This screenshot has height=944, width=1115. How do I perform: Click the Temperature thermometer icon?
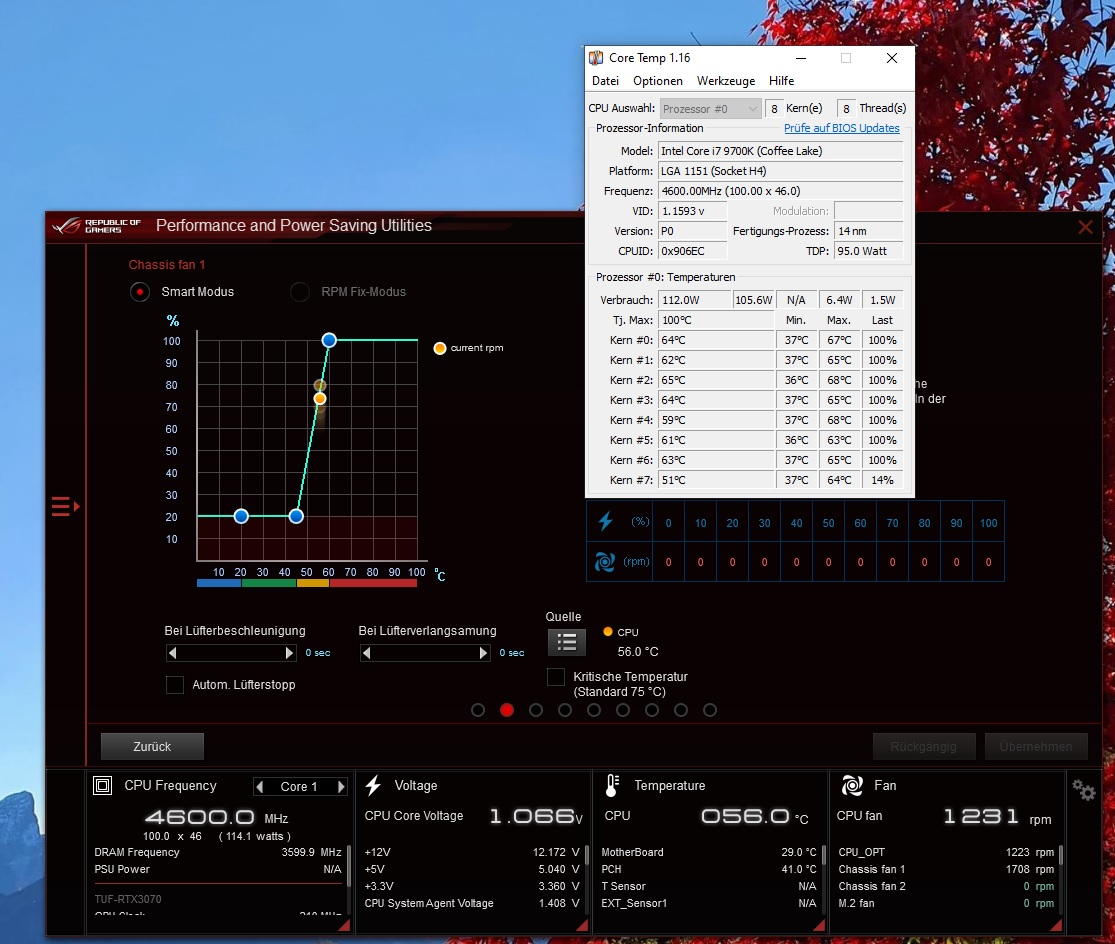pos(612,785)
